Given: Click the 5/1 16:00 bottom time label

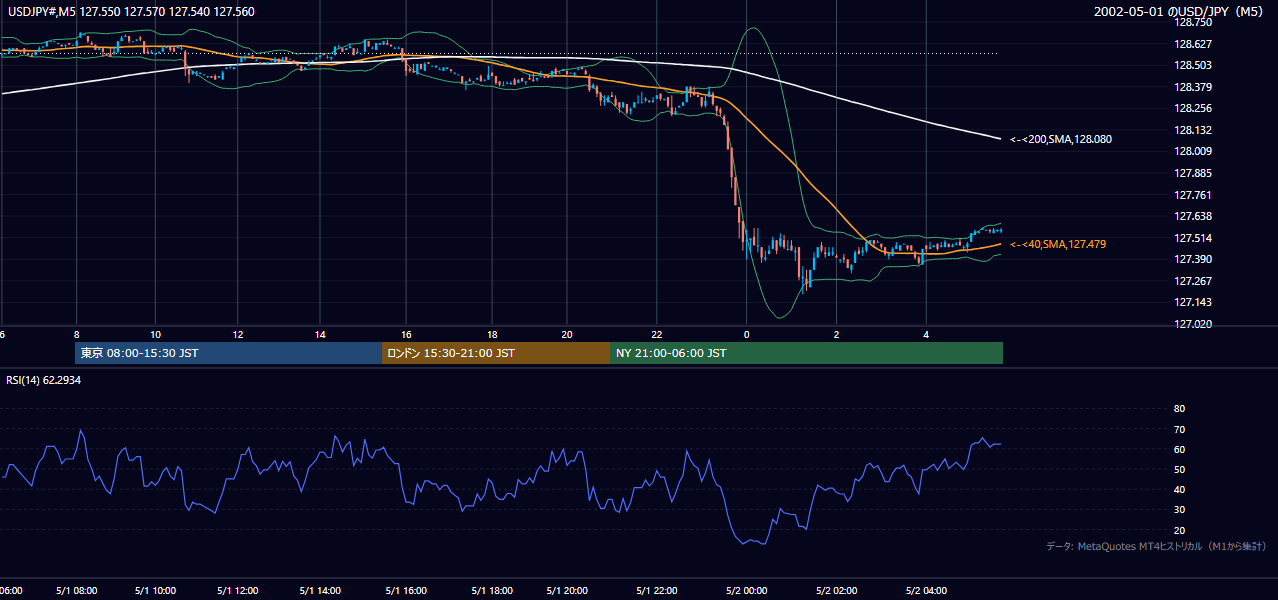Looking at the screenshot, I should [x=406, y=591].
